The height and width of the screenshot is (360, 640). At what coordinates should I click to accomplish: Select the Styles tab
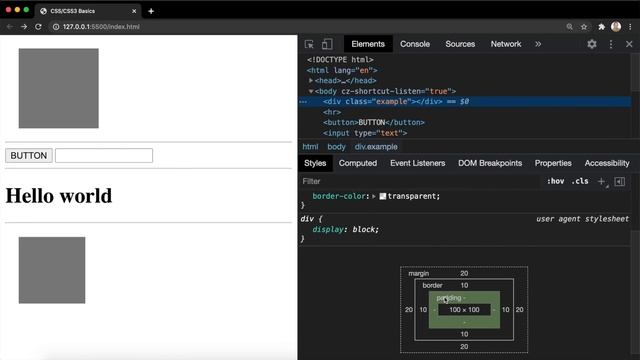coord(315,163)
